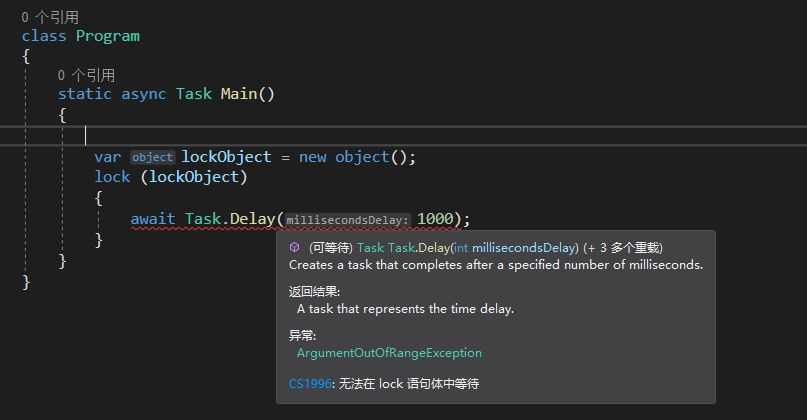This screenshot has height=420, width=807.
Task: Click the static keyword
Action: point(85,94)
